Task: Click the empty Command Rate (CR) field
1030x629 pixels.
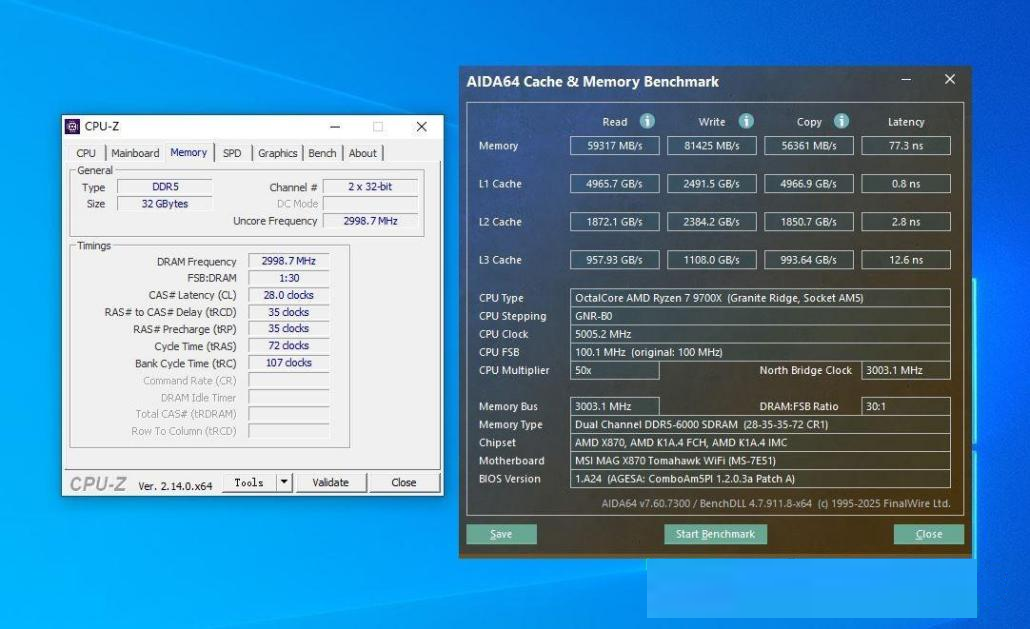Action: [x=289, y=380]
